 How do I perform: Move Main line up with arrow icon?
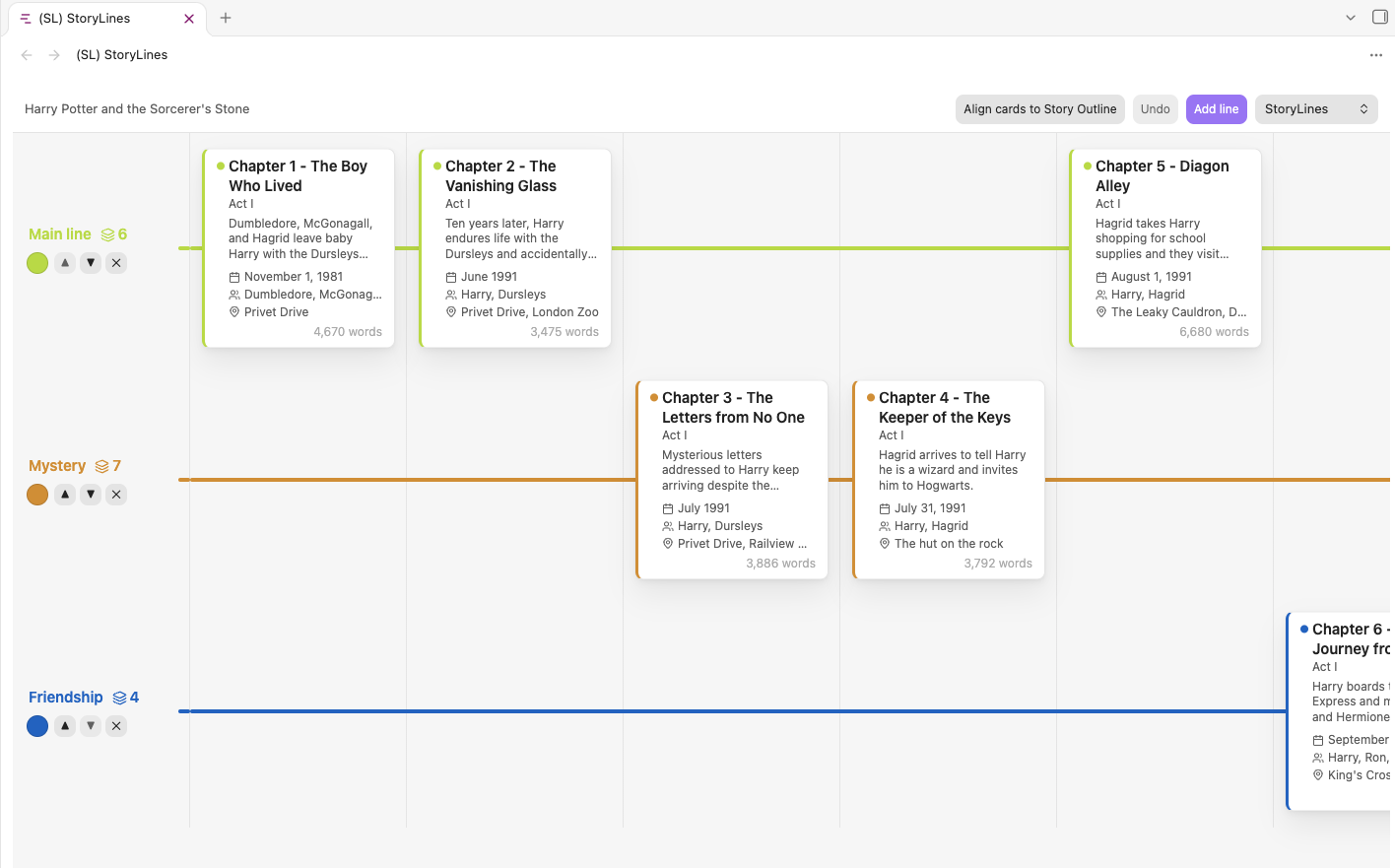point(65,263)
